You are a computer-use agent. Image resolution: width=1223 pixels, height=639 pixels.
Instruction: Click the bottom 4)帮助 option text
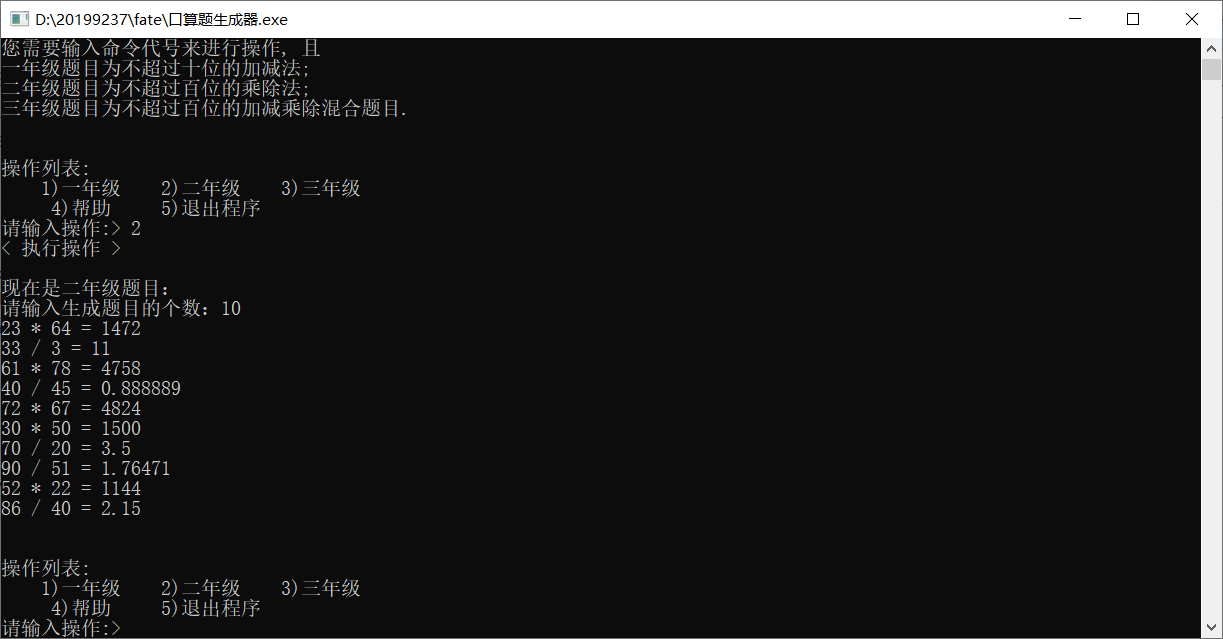tap(80, 608)
